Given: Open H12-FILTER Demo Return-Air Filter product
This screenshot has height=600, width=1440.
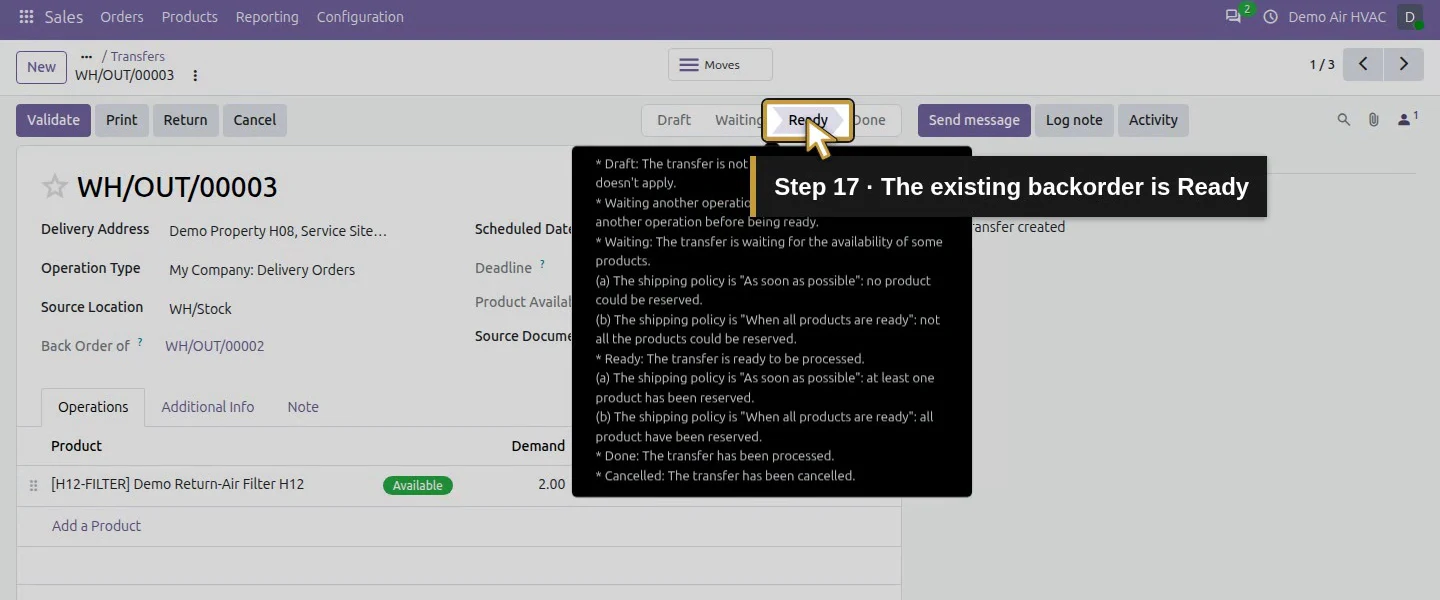Looking at the screenshot, I should click(x=178, y=484).
